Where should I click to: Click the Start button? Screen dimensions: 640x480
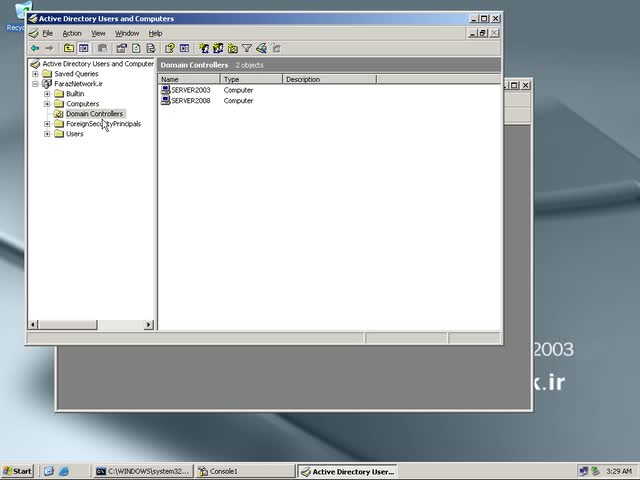17,471
